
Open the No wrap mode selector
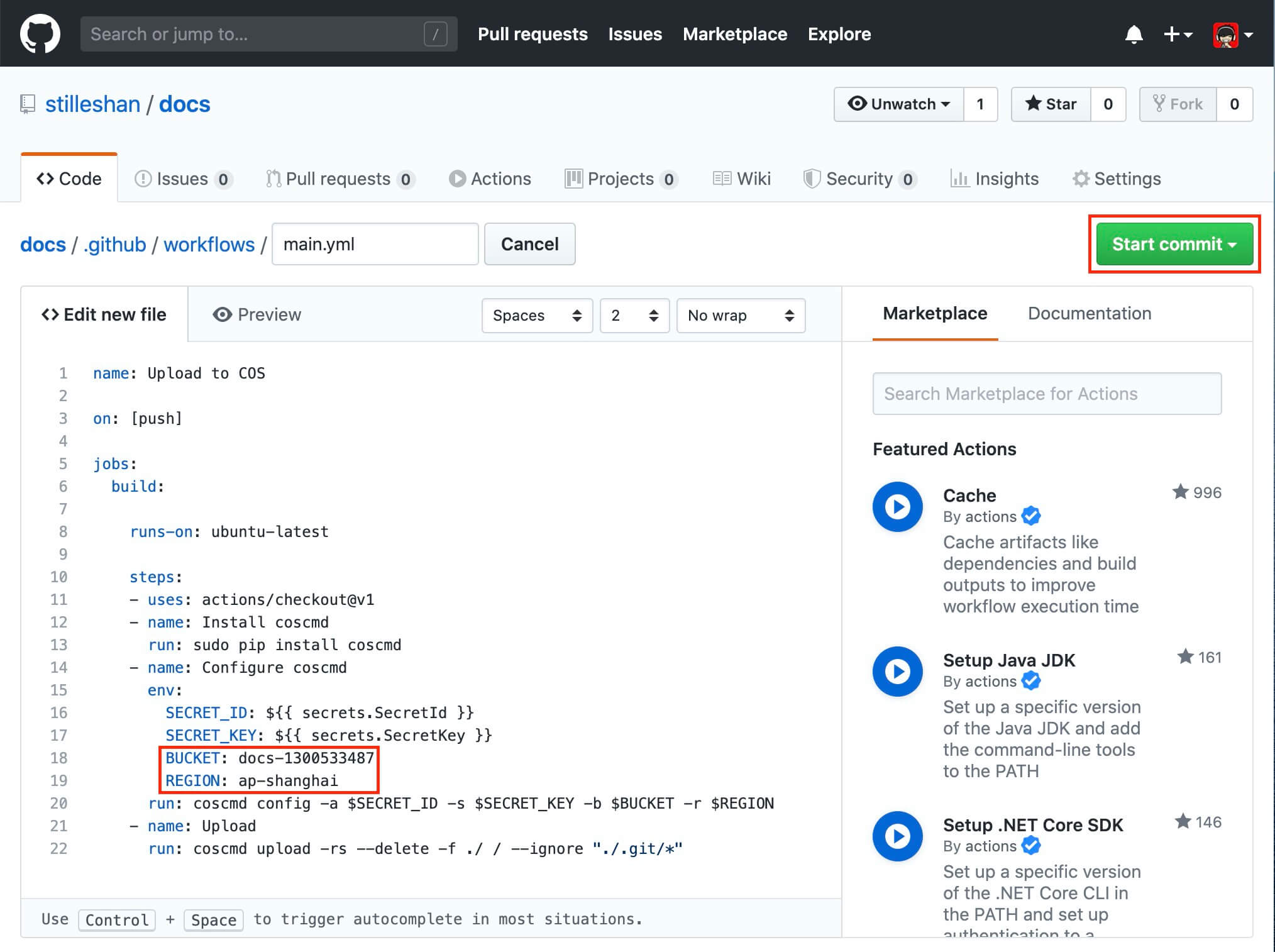click(x=741, y=316)
